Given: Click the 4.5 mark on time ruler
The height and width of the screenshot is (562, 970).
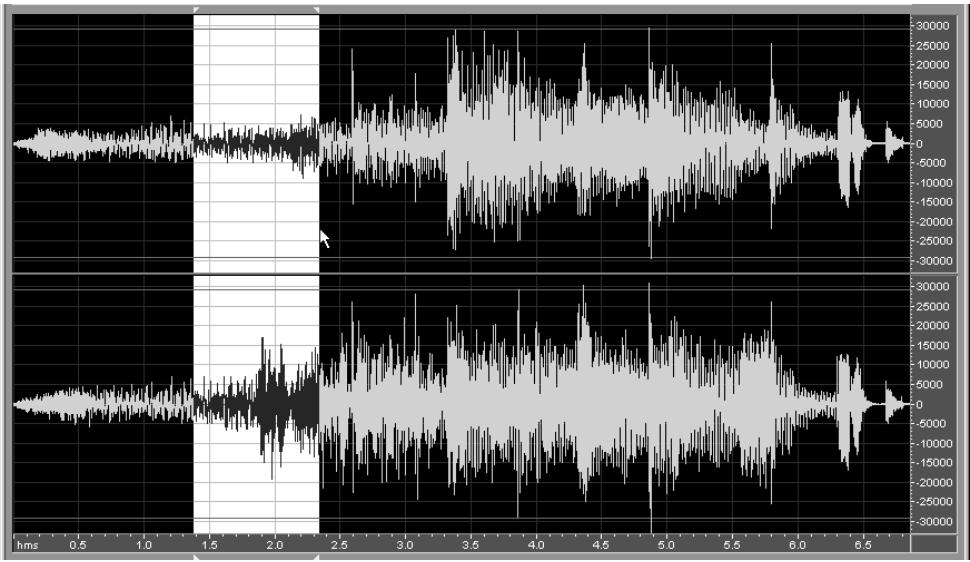Looking at the screenshot, I should pos(601,545).
